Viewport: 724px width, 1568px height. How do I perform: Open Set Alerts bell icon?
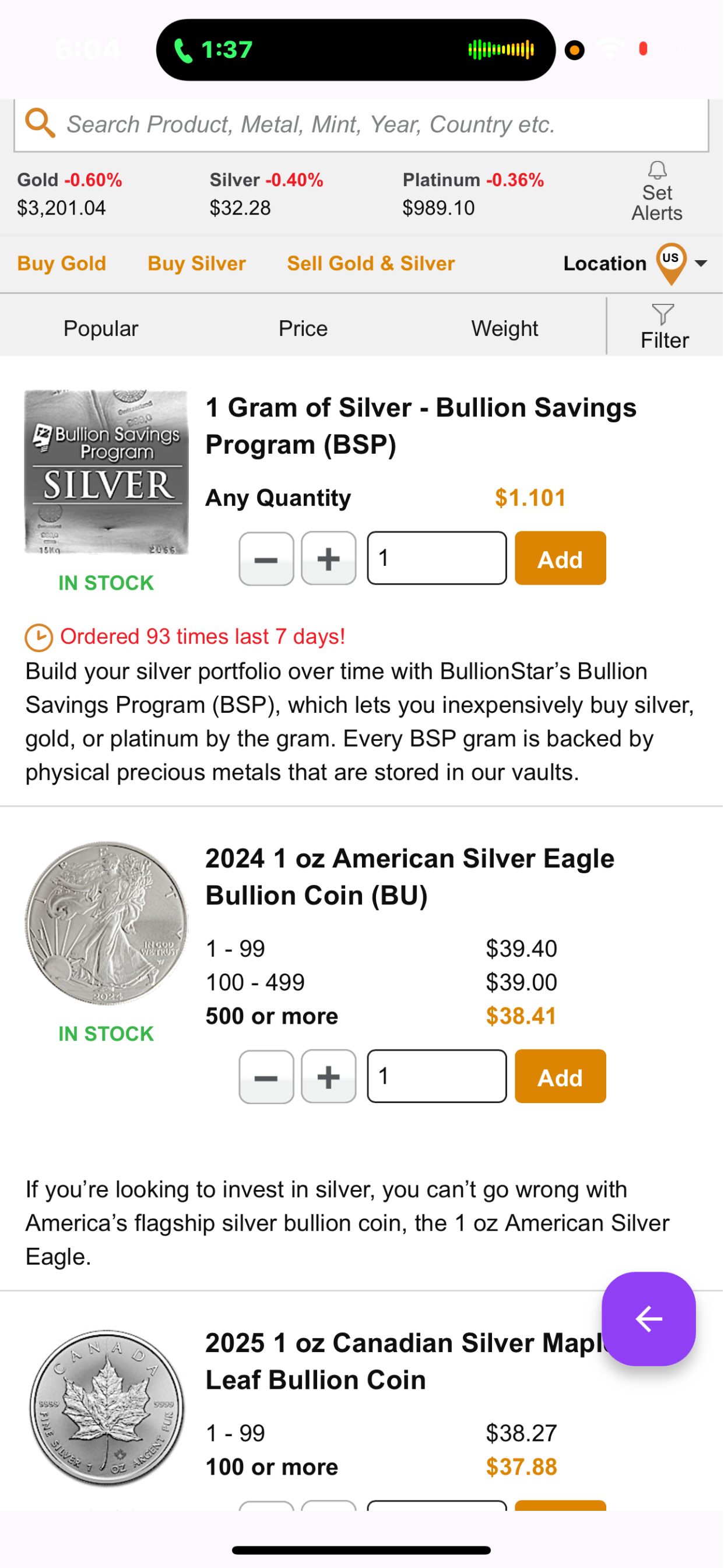point(658,170)
